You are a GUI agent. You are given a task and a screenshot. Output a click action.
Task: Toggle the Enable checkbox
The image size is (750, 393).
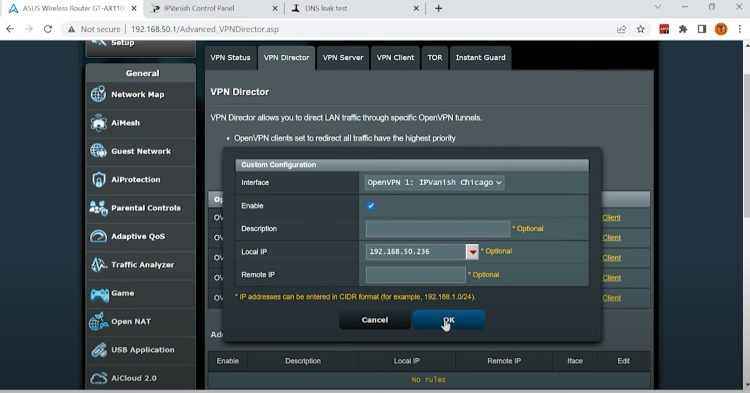click(x=371, y=206)
